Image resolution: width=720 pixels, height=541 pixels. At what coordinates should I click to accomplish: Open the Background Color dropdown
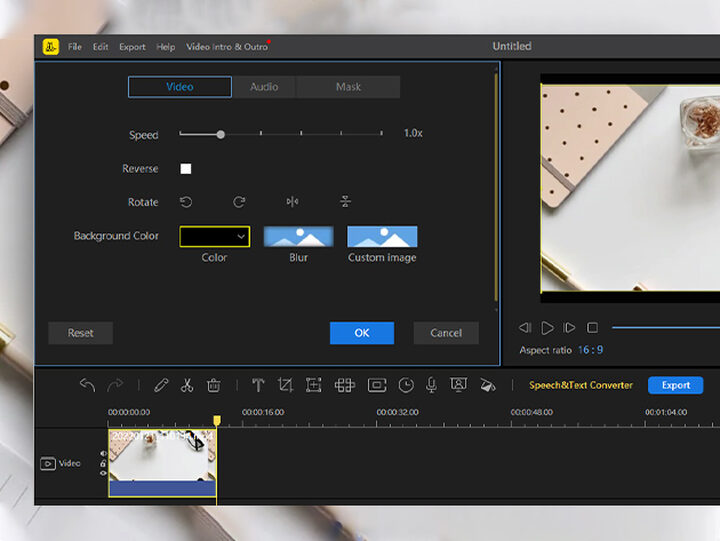(x=214, y=236)
